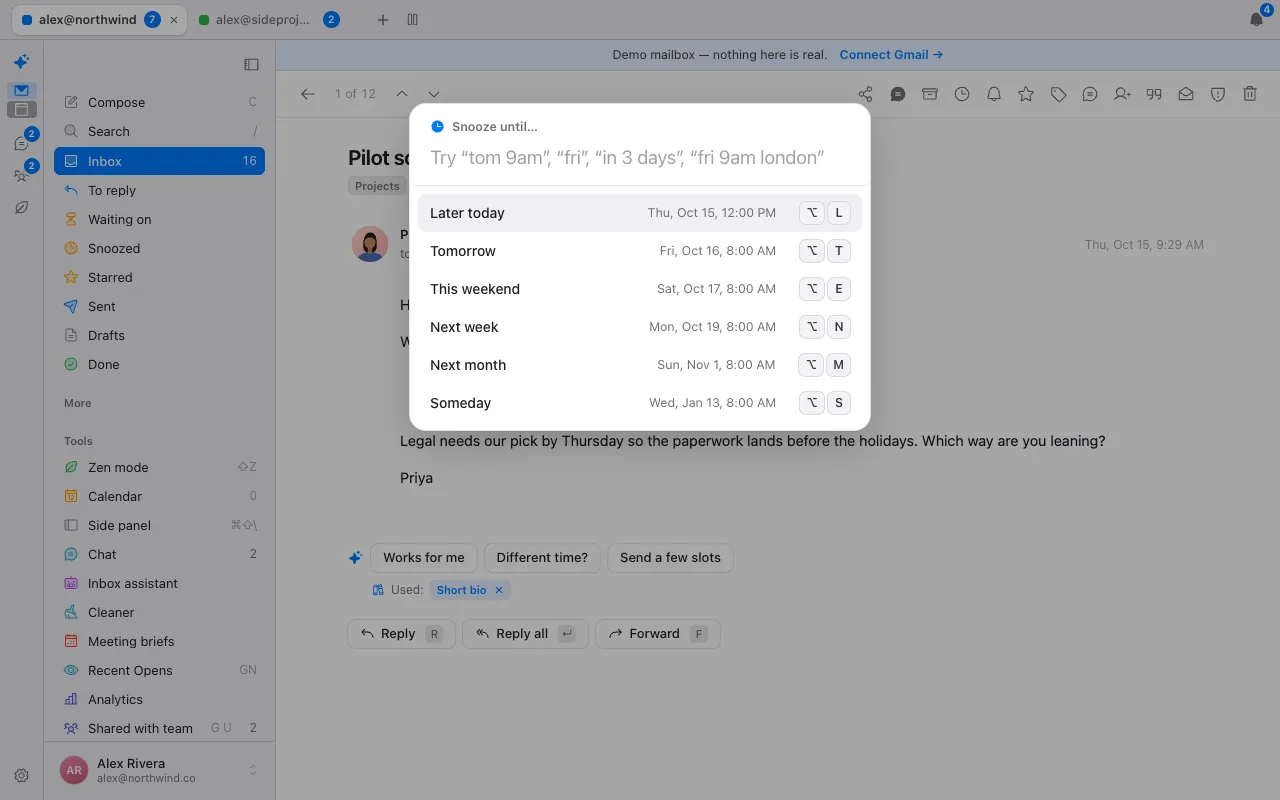Delete the message with the trash icon

coord(1250,94)
